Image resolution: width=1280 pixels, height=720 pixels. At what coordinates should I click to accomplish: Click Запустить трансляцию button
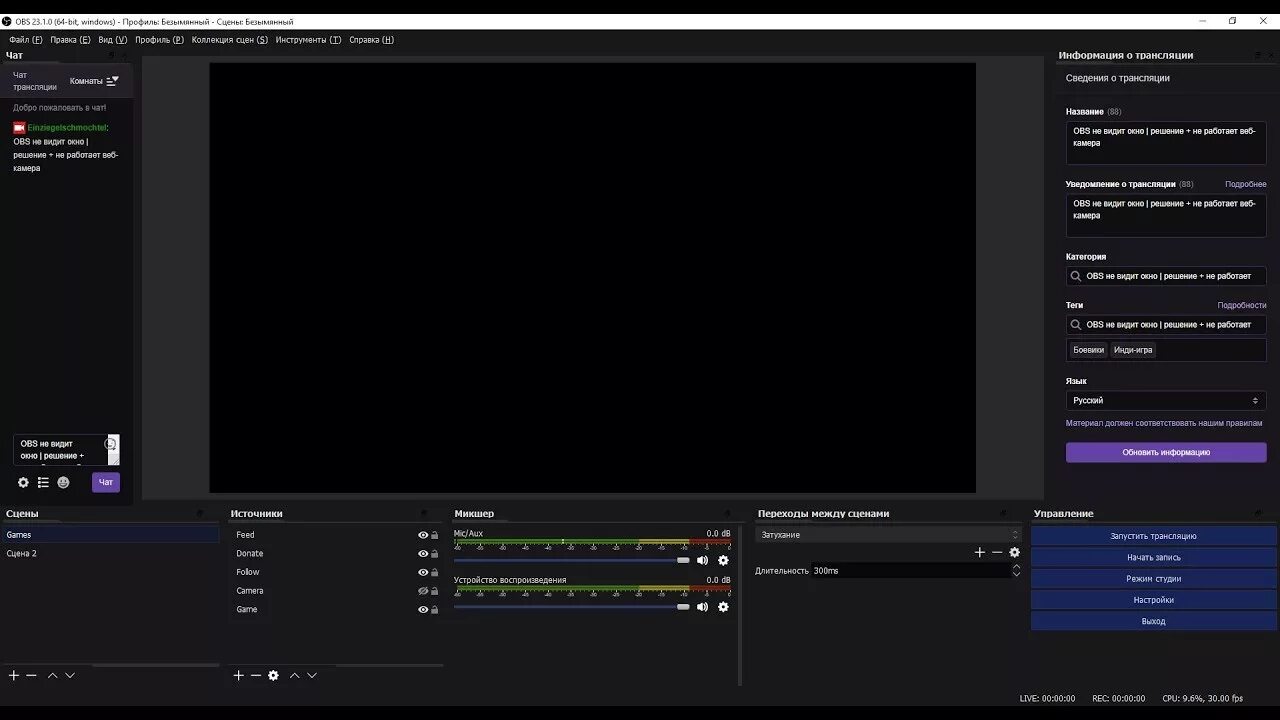coord(1153,536)
